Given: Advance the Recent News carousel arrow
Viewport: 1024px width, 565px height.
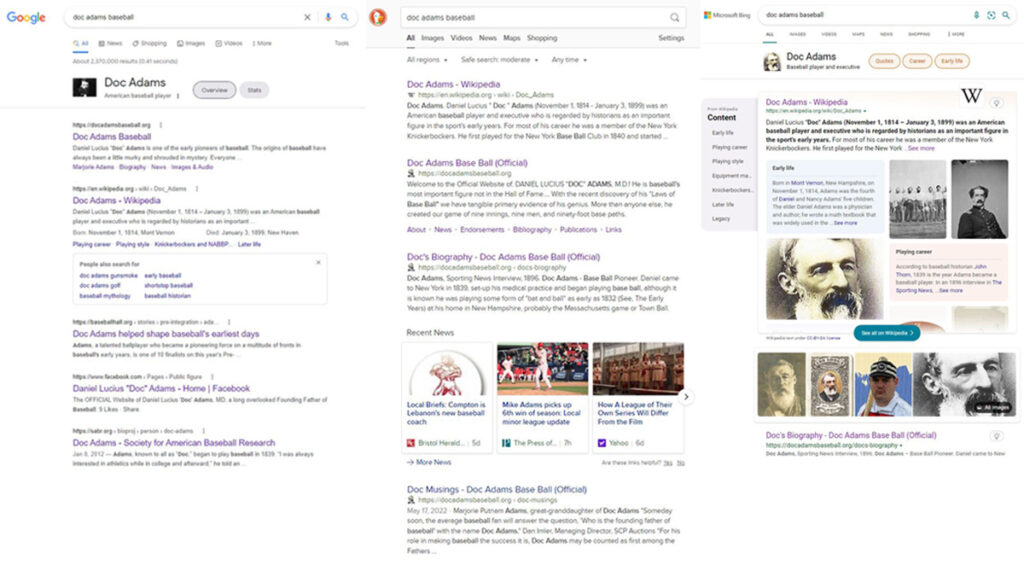Looking at the screenshot, I should (686, 397).
